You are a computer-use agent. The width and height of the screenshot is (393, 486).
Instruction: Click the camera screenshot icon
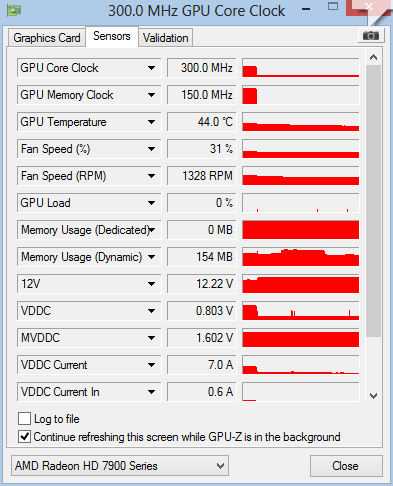(371, 35)
